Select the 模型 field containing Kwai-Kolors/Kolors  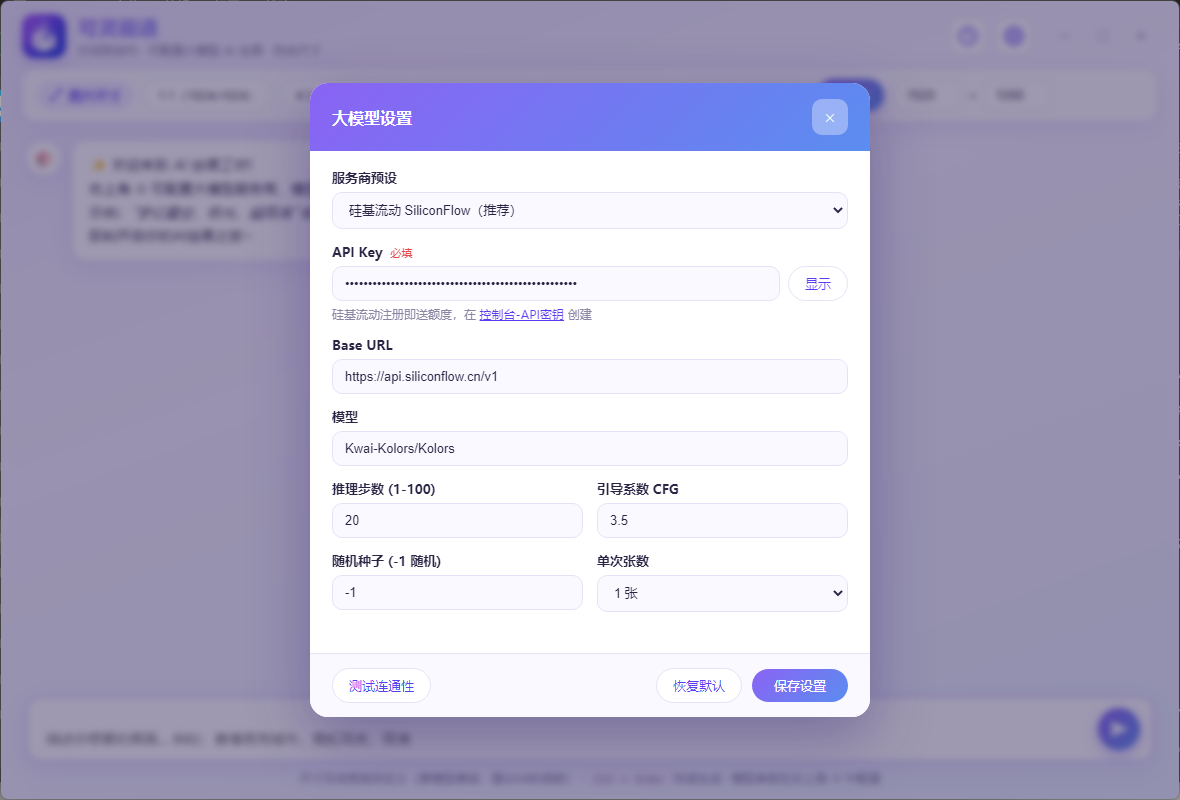(x=589, y=449)
